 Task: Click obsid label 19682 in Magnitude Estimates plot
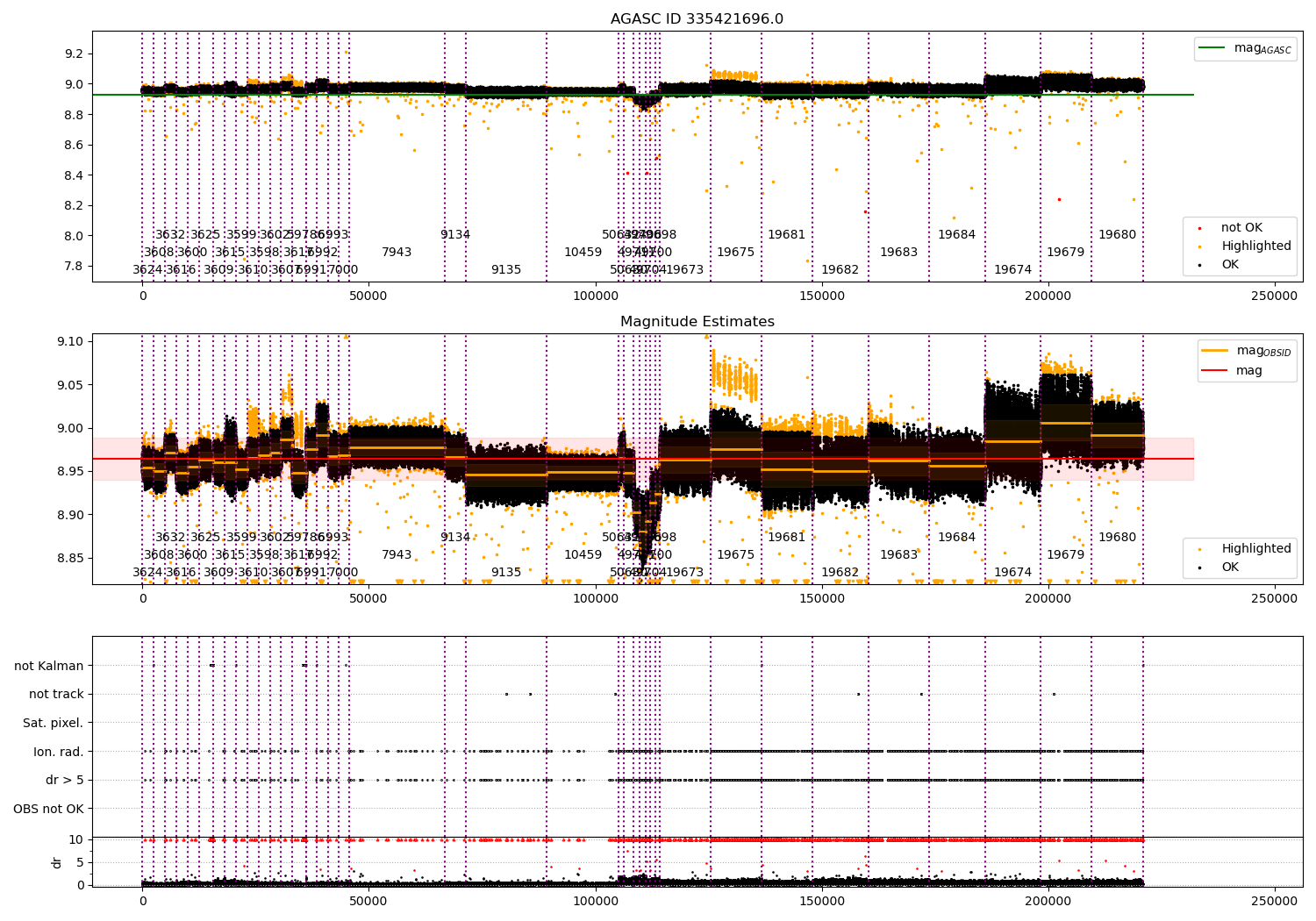pyautogui.click(x=840, y=573)
